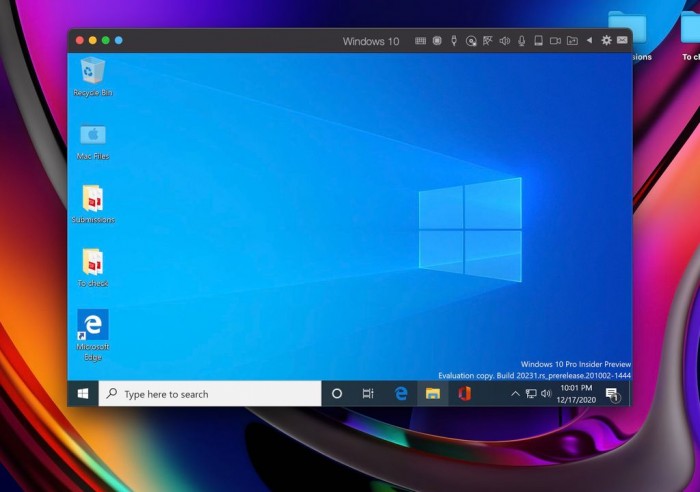Launch Microsoft Edge from the taskbar
This screenshot has height=492, width=700.
[x=401, y=394]
